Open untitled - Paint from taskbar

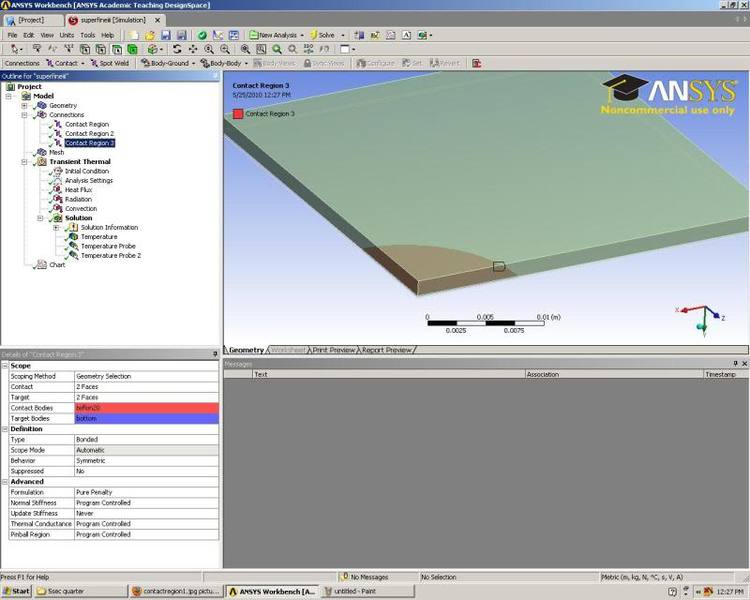[x=368, y=591]
